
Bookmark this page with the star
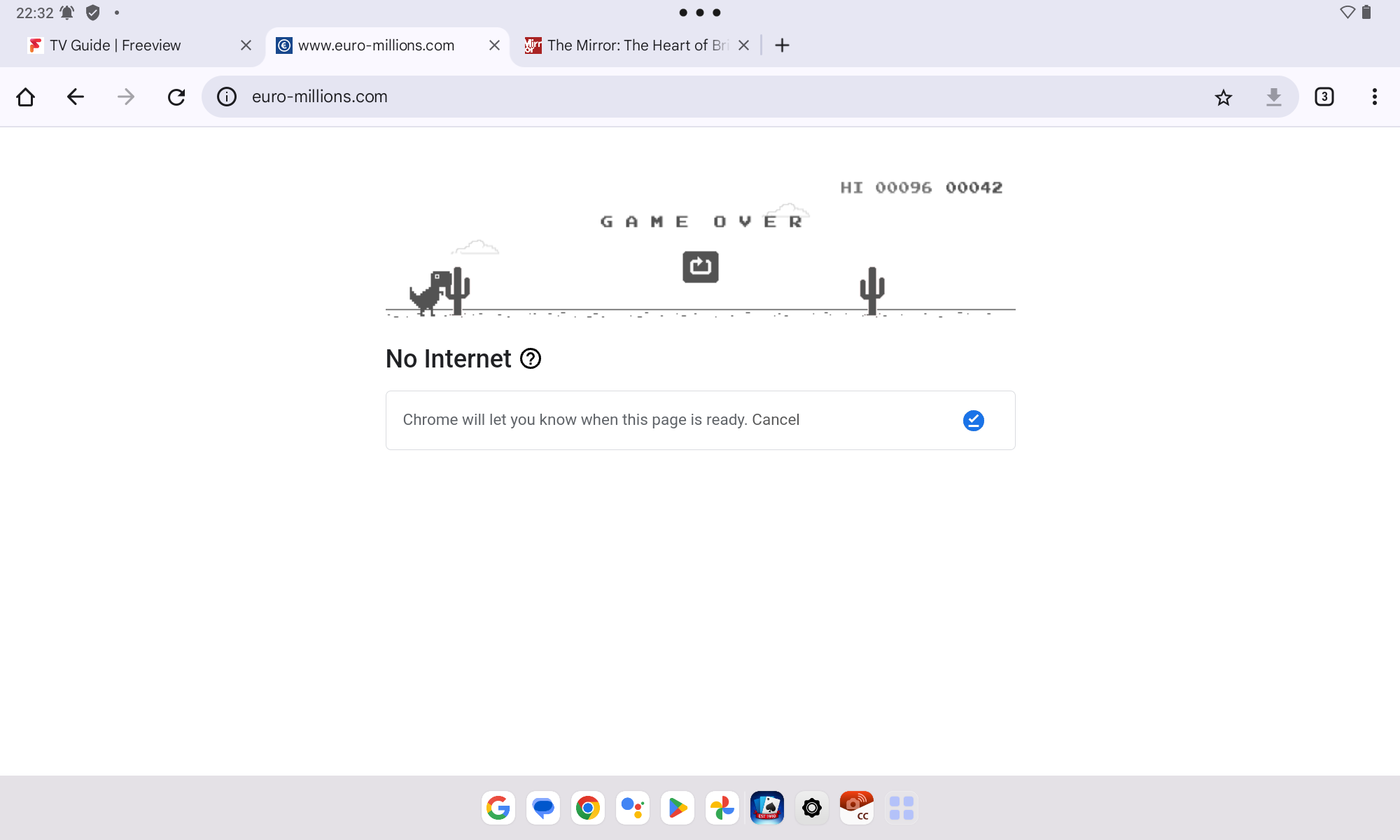[x=1224, y=97]
